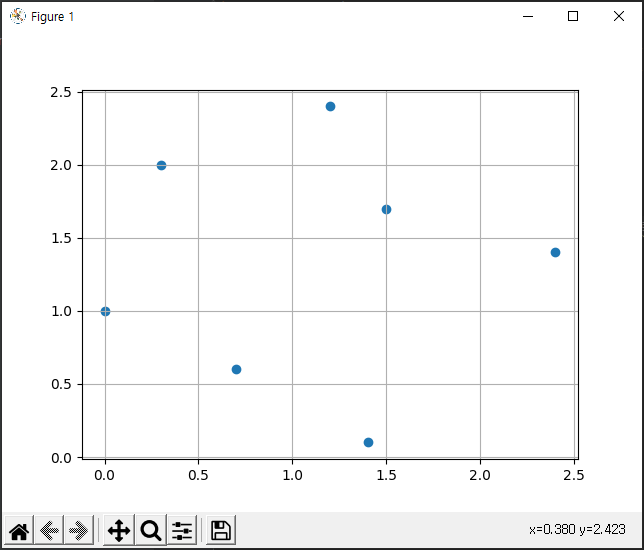Screen dimensions: 644x550
Task: Activate the Pan/move axes tool
Action: 119,530
